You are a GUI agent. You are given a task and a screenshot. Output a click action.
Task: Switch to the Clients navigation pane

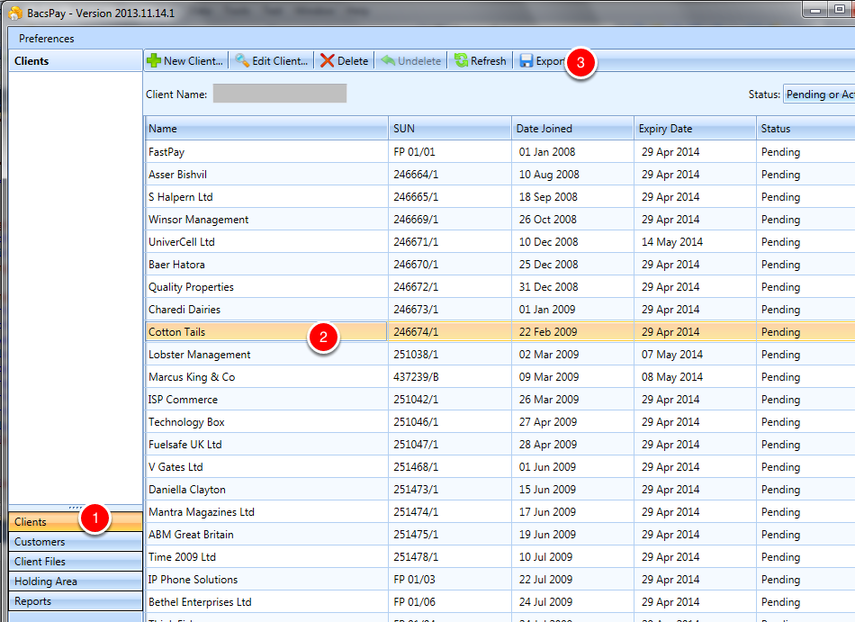pos(75,522)
